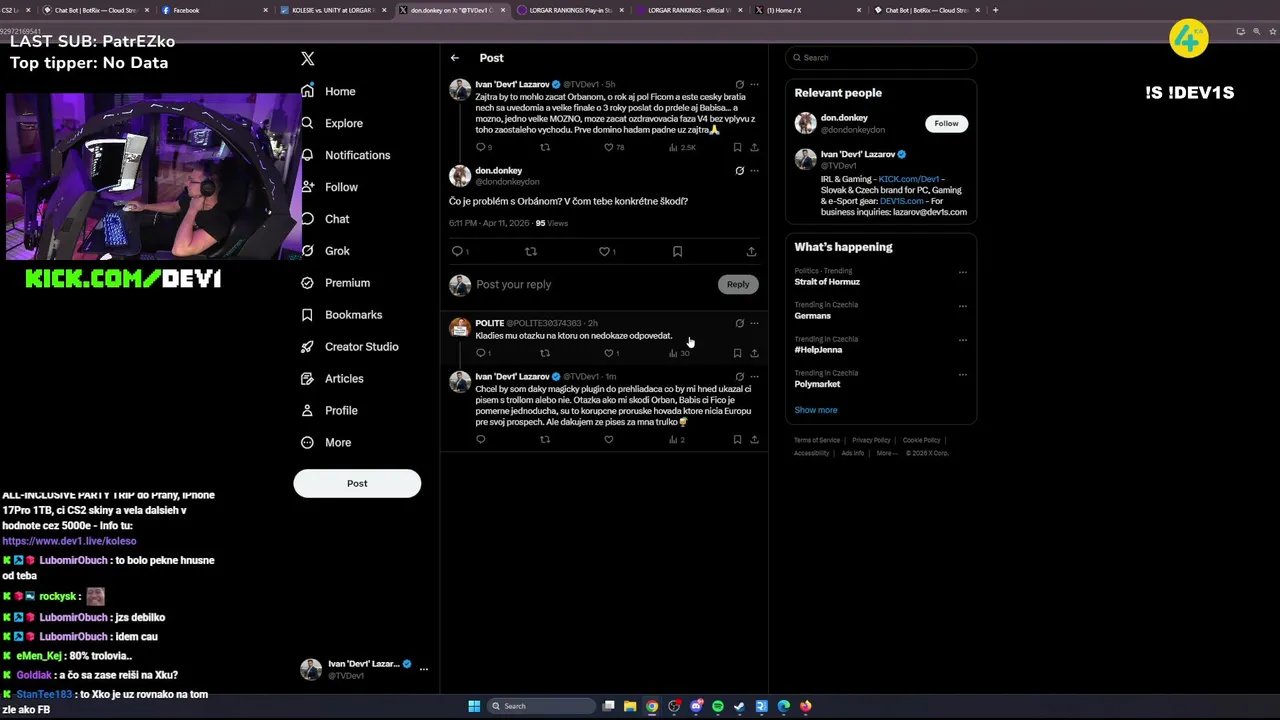The width and height of the screenshot is (1280, 720).
Task: Click the grey Reply button
Action: point(738,284)
